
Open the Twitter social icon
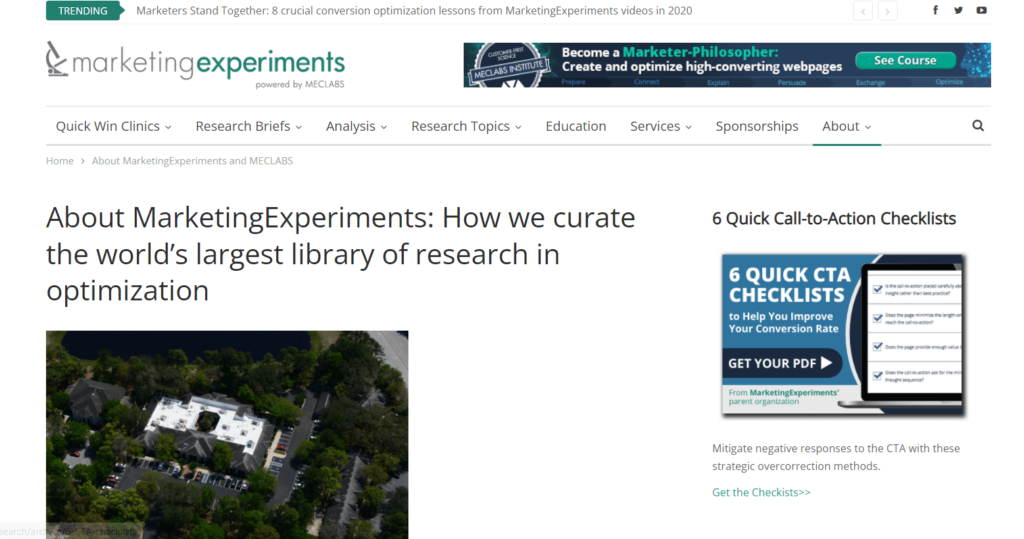point(958,10)
